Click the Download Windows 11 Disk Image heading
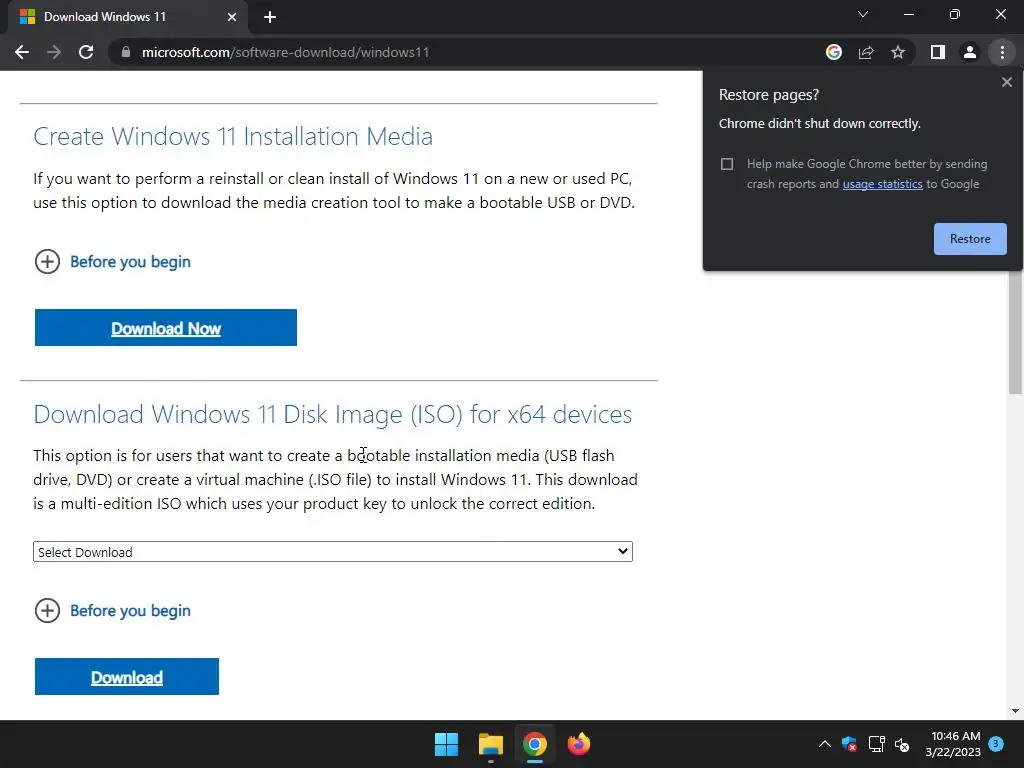Viewport: 1024px width, 768px height. [332, 414]
